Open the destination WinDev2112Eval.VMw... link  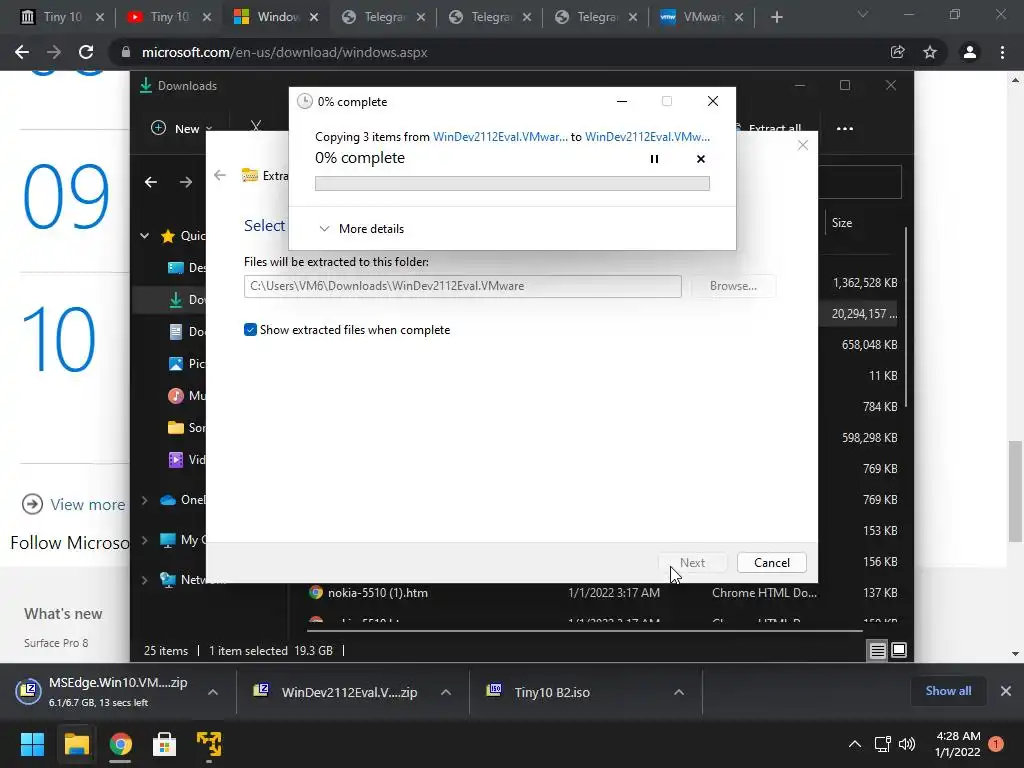coord(647,136)
